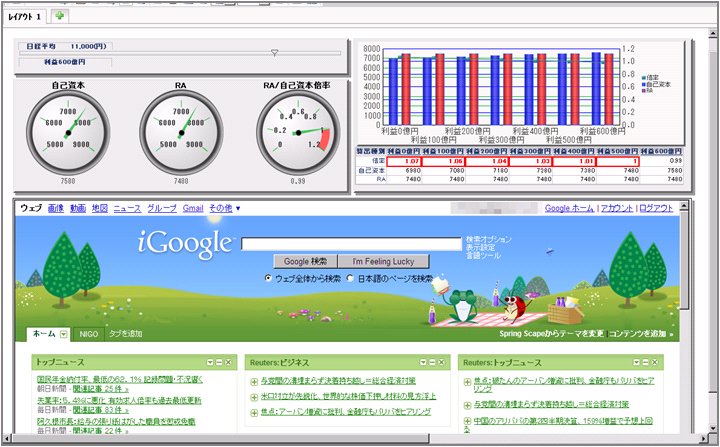Screen dimensions: 720x447
Task: Click the トップニュース gadget title
Action: tap(60, 362)
